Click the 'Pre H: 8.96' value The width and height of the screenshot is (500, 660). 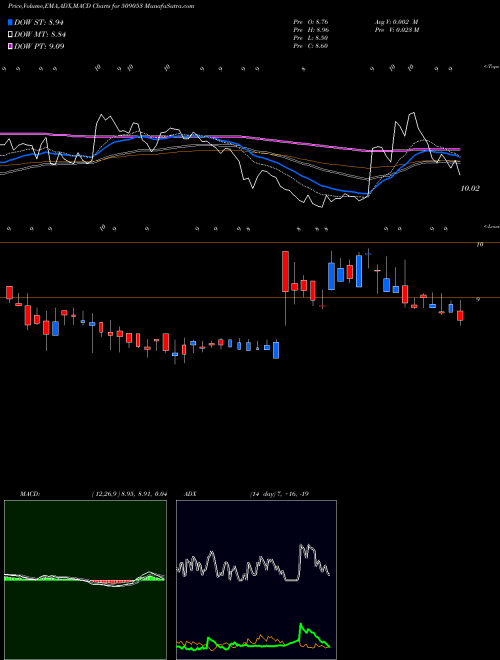pyautogui.click(x=311, y=30)
